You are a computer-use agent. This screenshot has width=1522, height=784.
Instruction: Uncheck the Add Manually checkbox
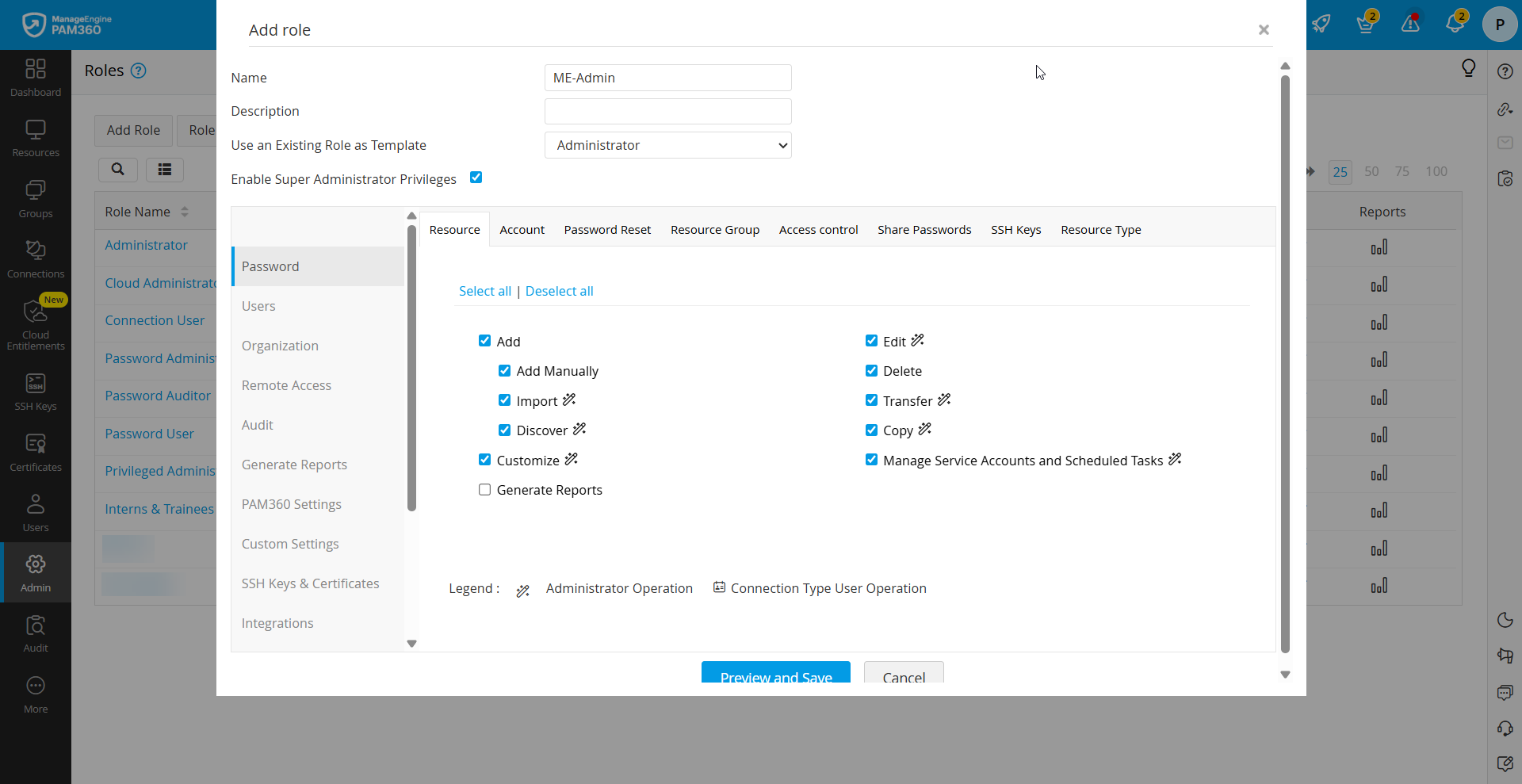point(504,371)
